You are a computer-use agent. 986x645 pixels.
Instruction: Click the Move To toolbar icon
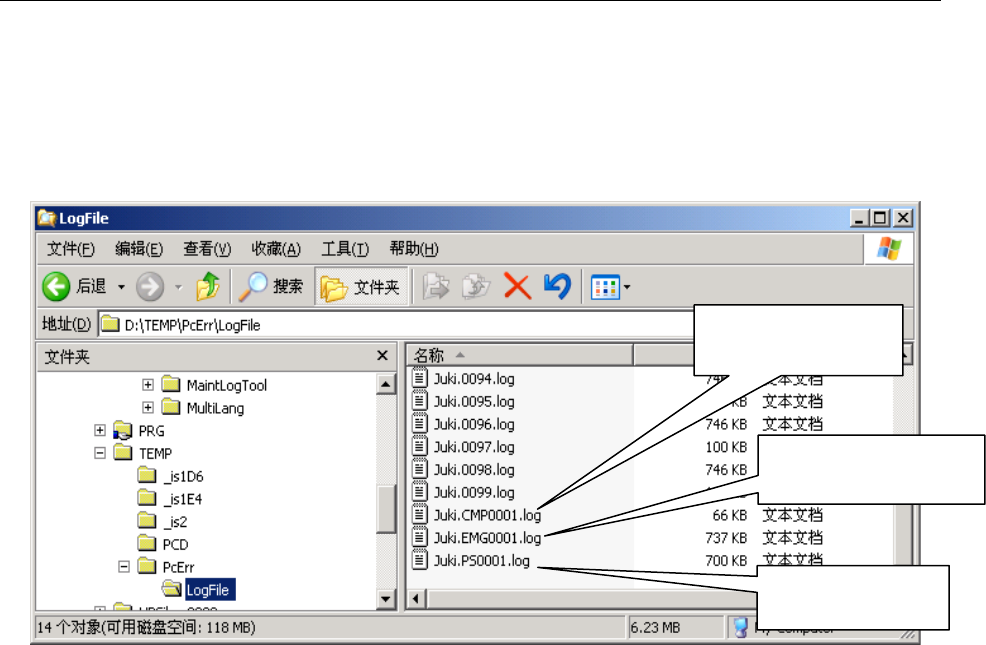[435, 287]
